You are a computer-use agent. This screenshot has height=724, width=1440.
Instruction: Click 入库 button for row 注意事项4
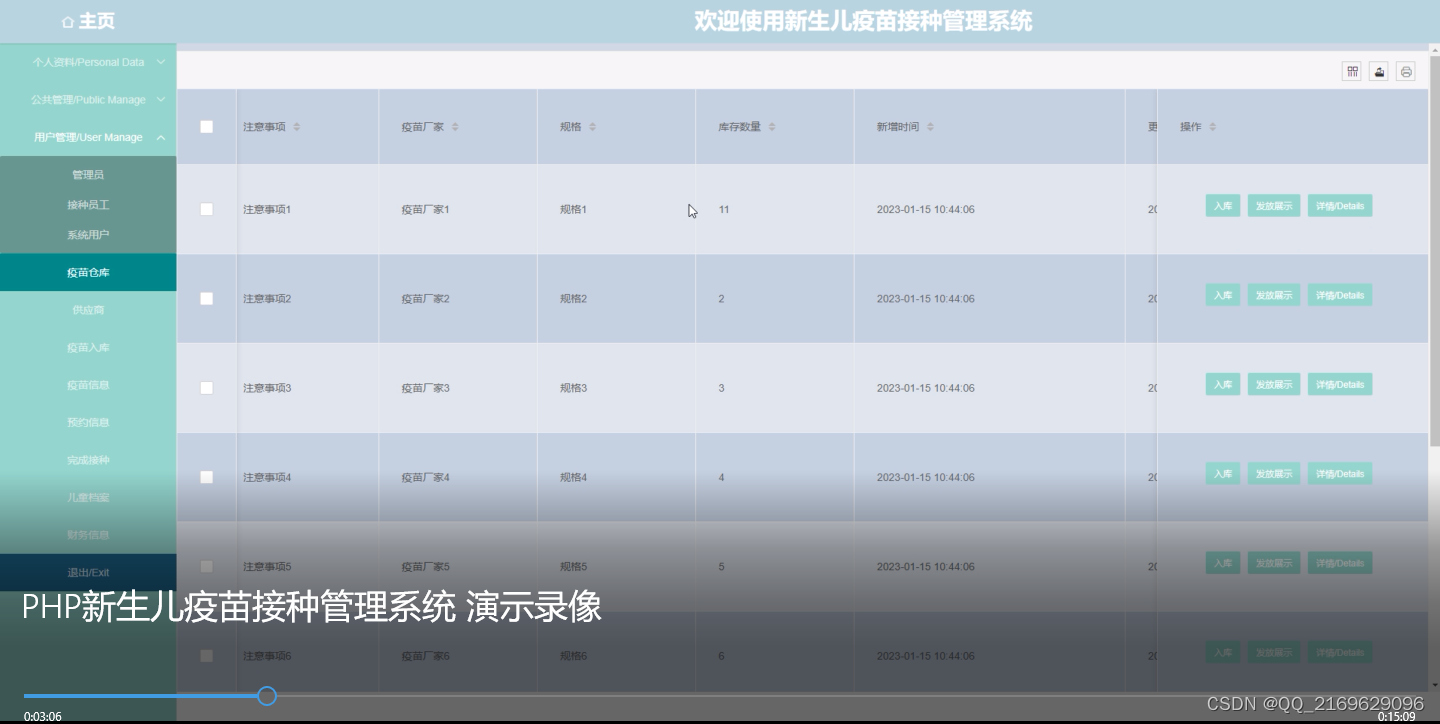point(1223,474)
